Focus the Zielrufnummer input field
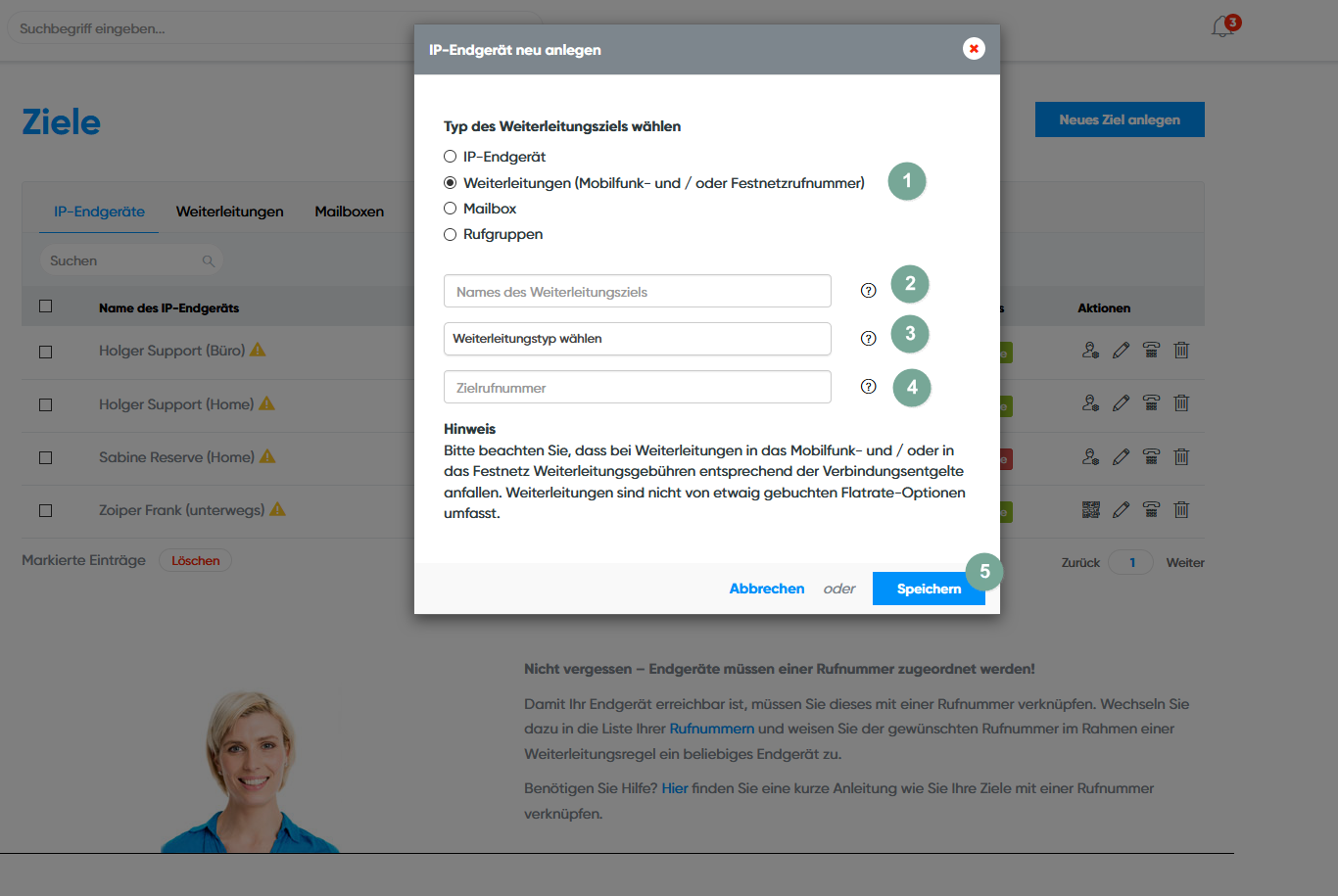 pyautogui.click(x=637, y=388)
